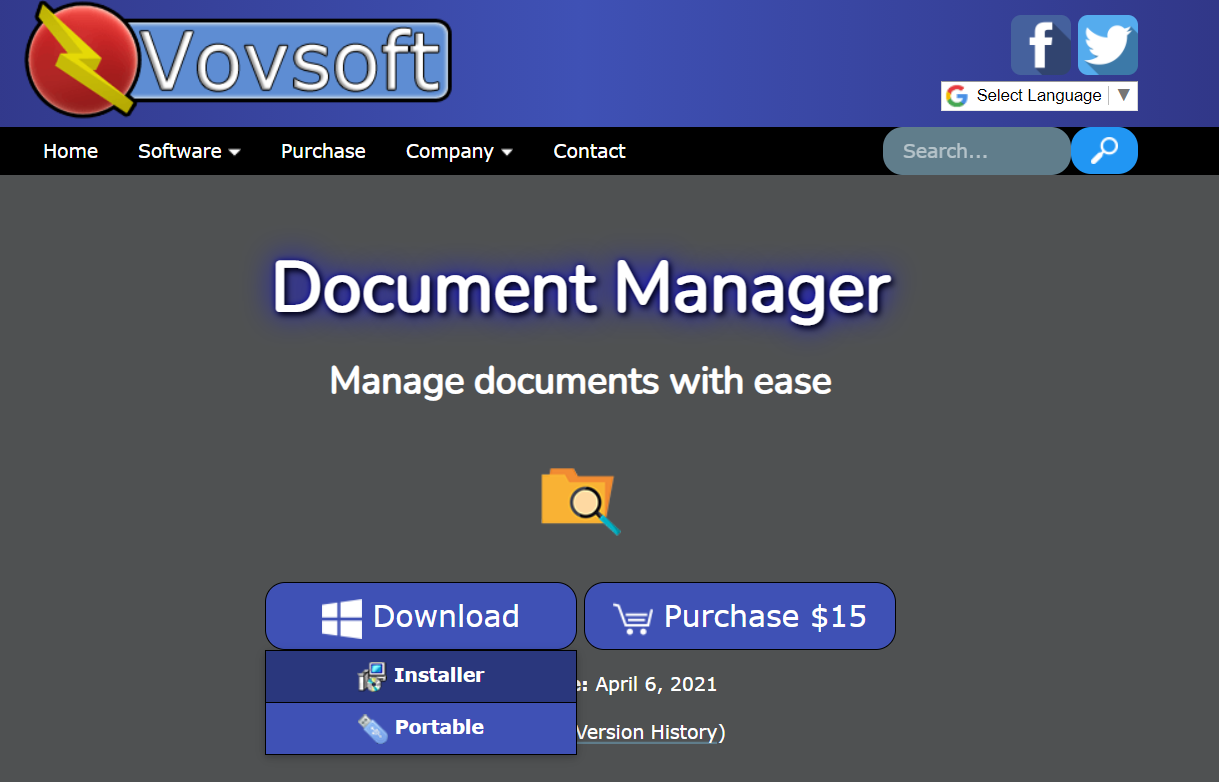Open the Purchase menu item

click(323, 151)
